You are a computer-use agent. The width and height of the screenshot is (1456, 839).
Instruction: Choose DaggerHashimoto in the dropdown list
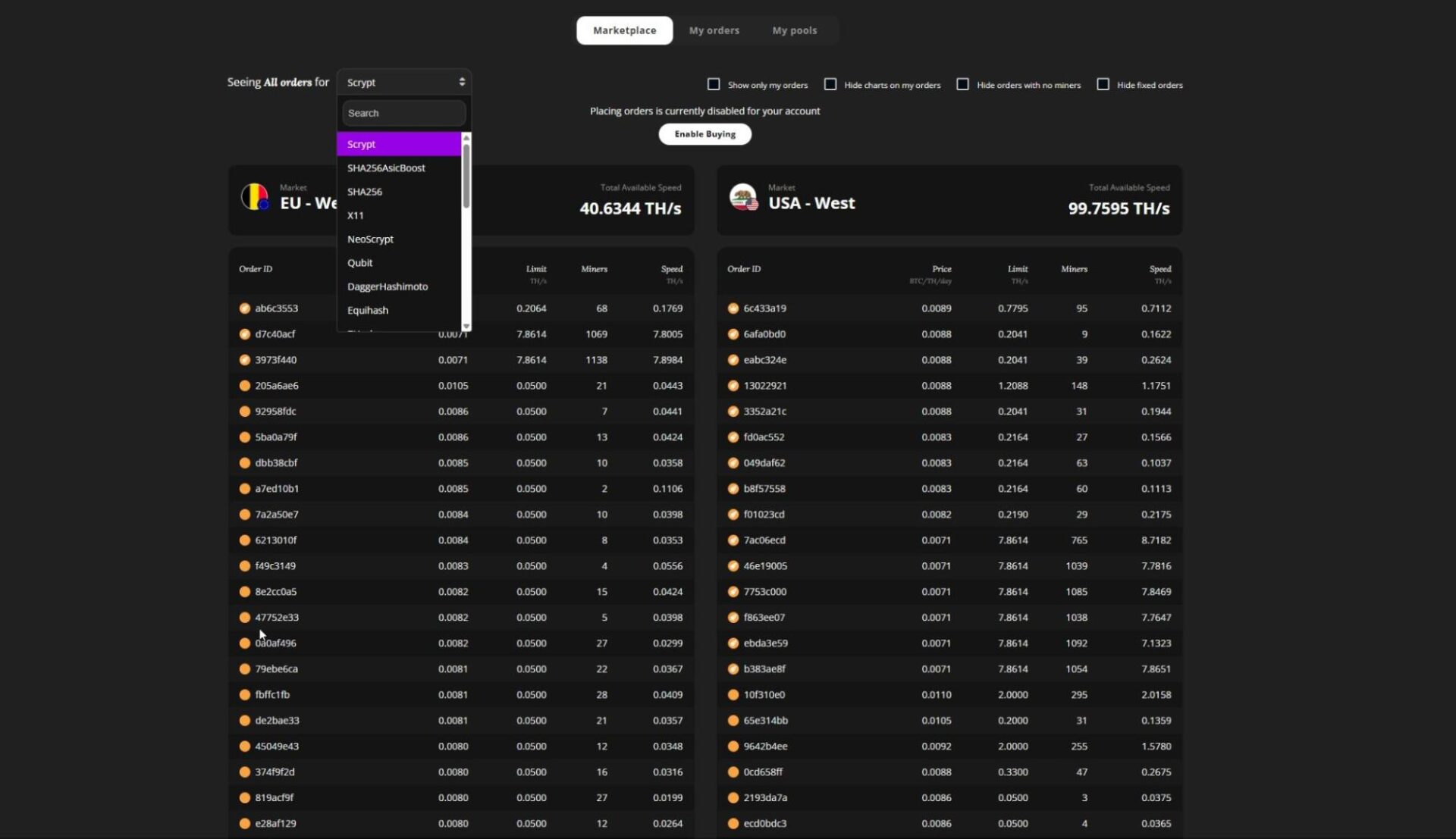388,286
